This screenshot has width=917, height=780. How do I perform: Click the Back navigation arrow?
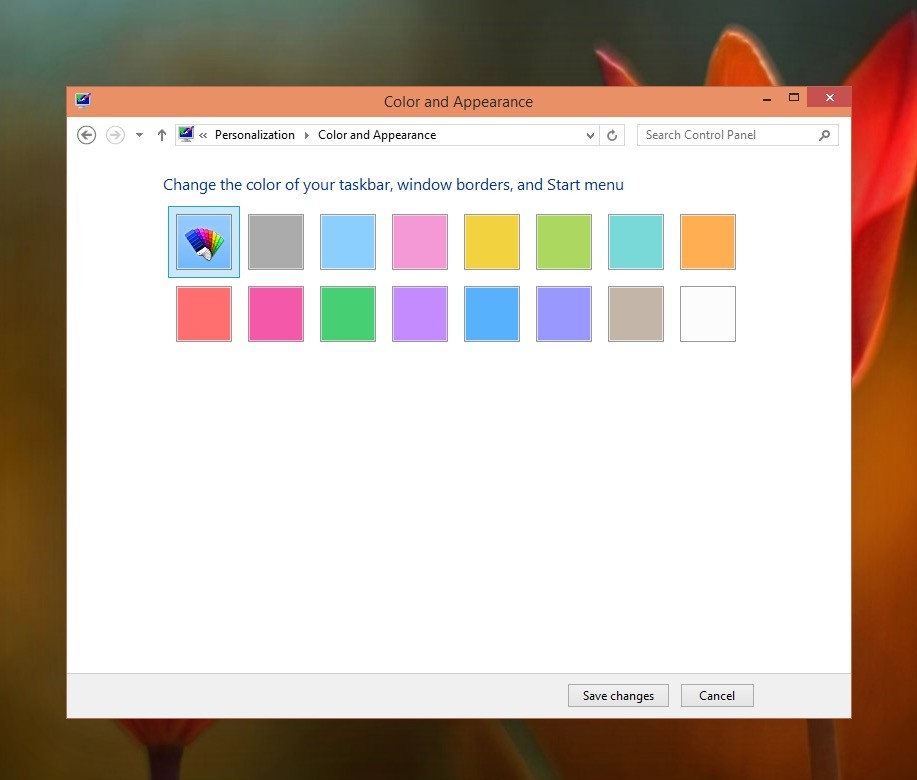click(x=86, y=134)
